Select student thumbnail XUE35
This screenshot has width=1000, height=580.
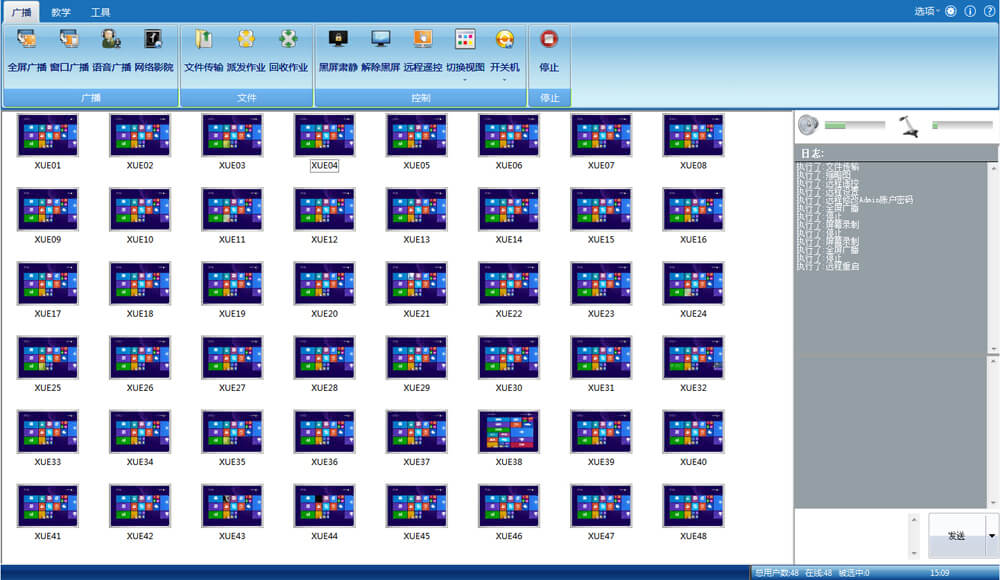[x=232, y=431]
